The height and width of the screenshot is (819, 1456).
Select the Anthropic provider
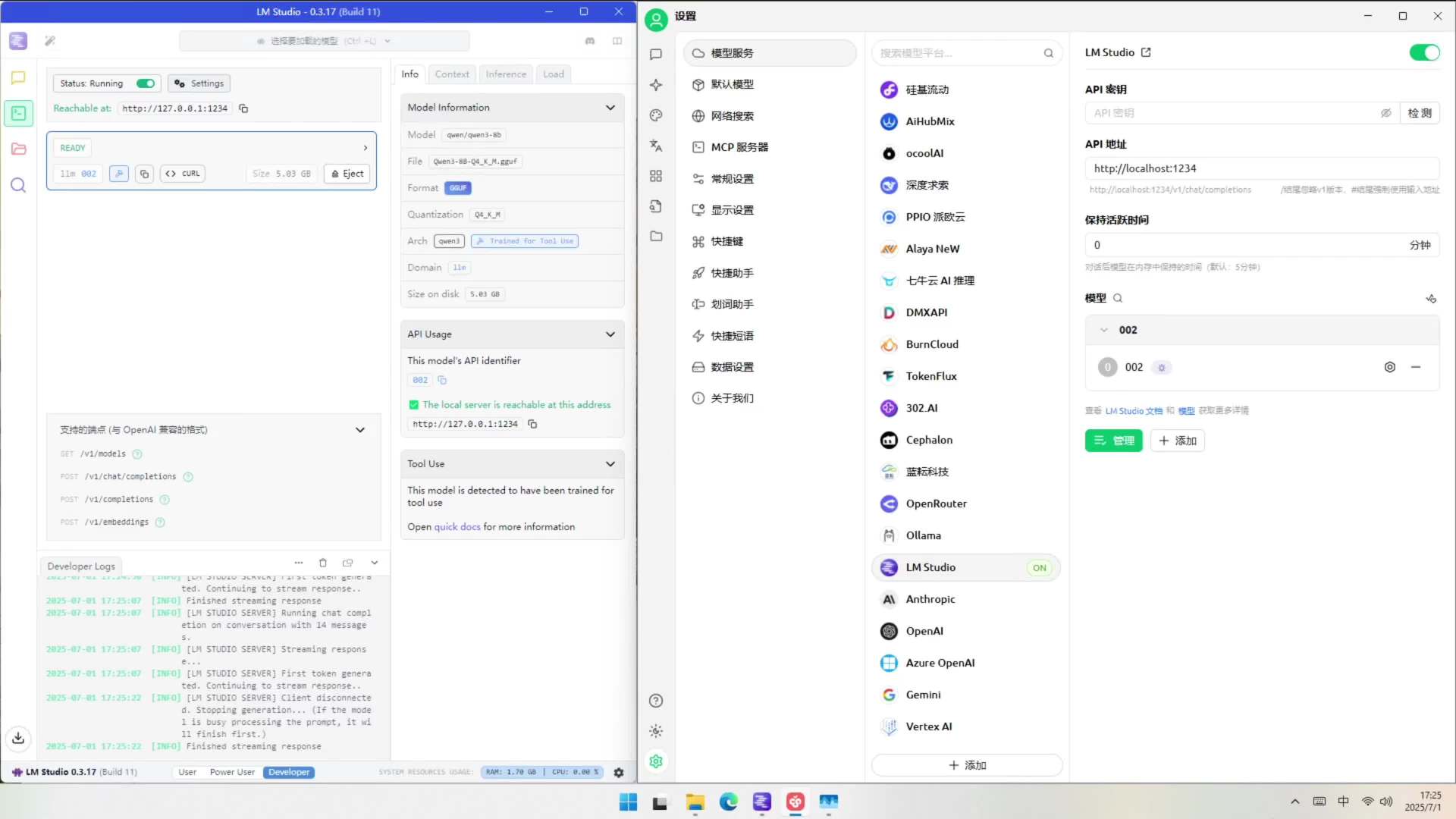(966, 599)
